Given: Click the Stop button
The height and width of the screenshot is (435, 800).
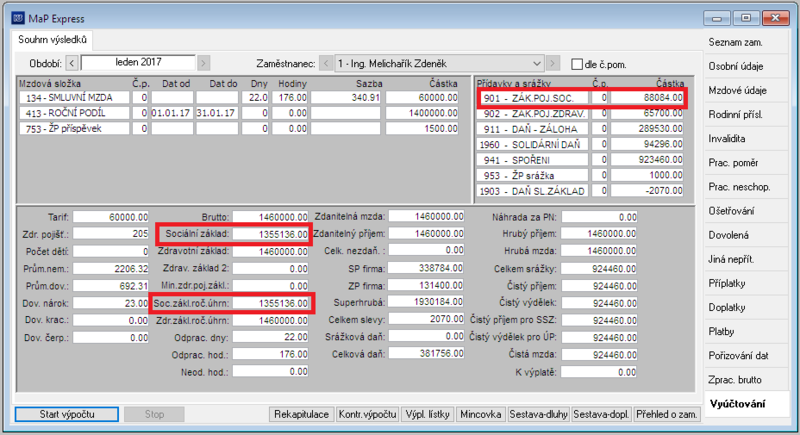Looking at the screenshot, I should tap(154, 414).
